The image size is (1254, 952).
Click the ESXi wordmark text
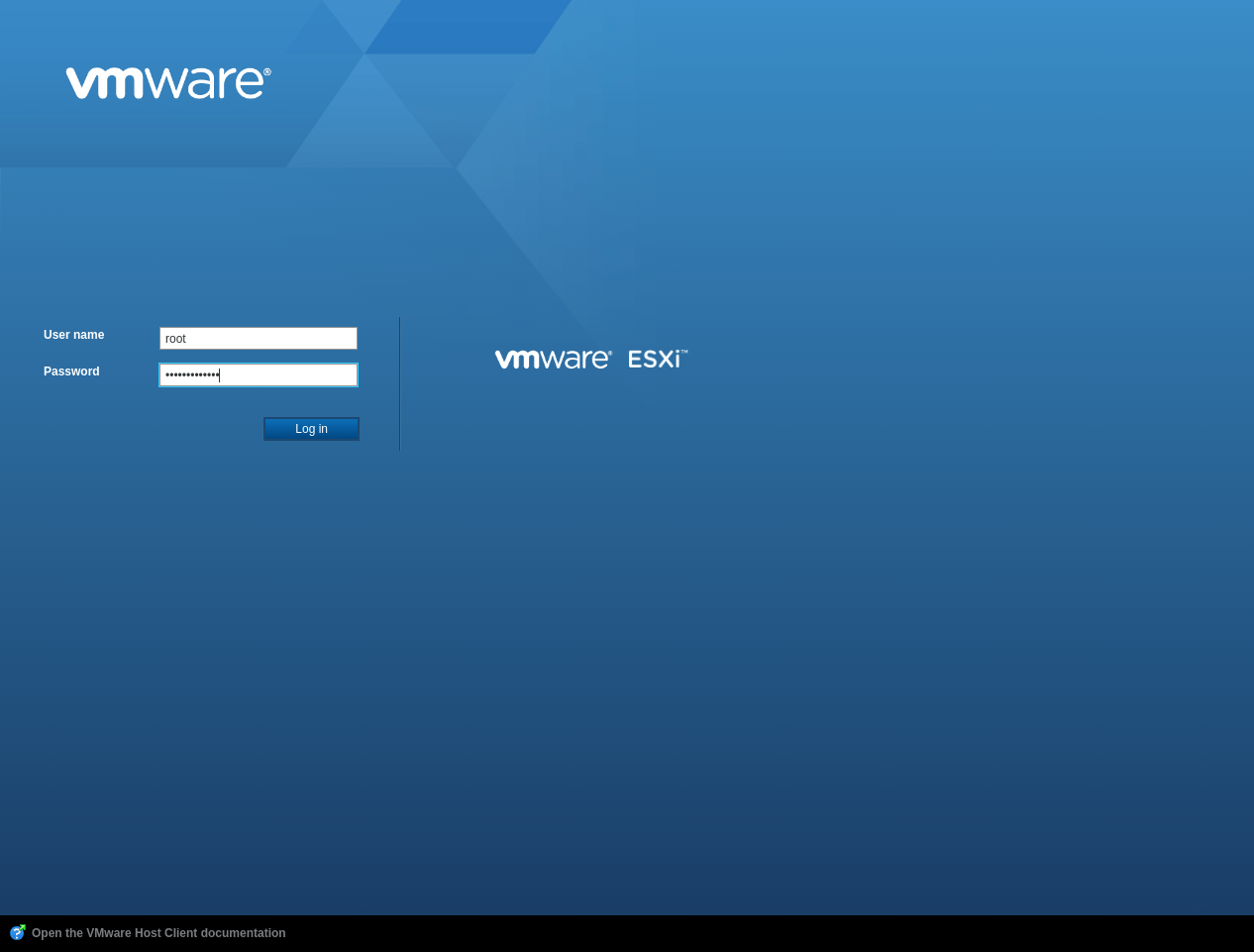[x=654, y=359]
